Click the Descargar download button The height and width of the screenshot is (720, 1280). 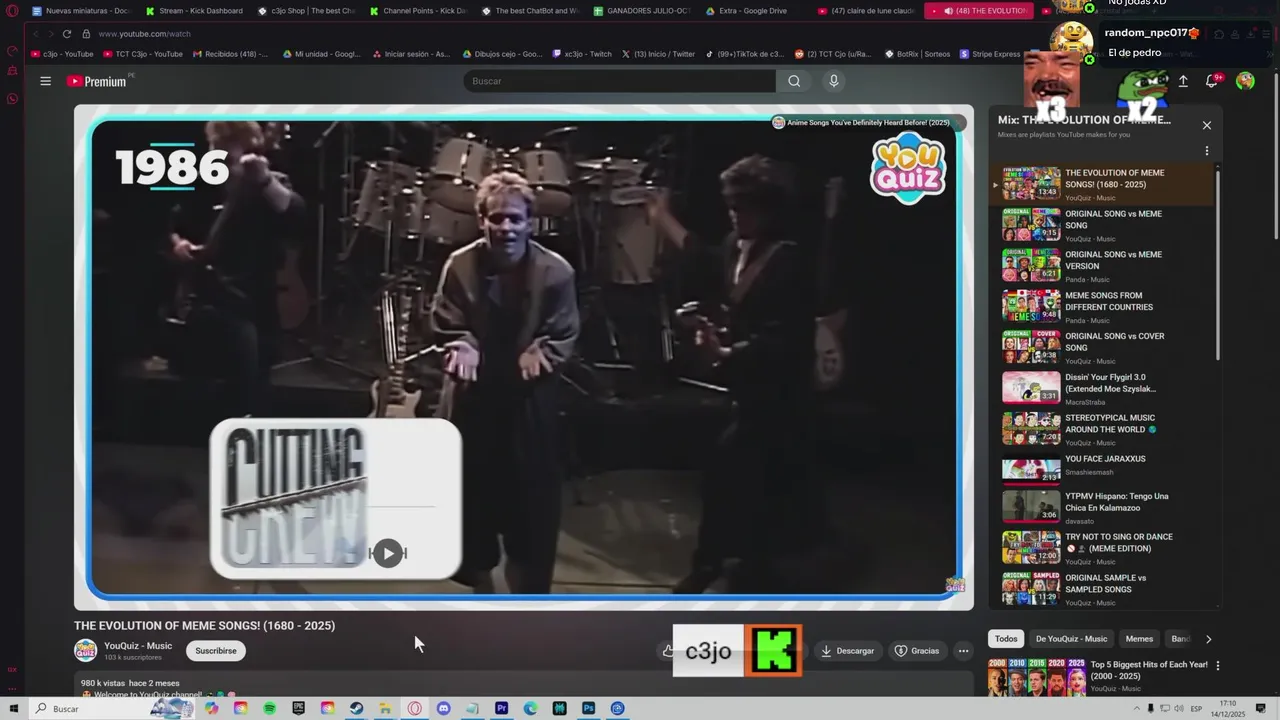pos(847,651)
